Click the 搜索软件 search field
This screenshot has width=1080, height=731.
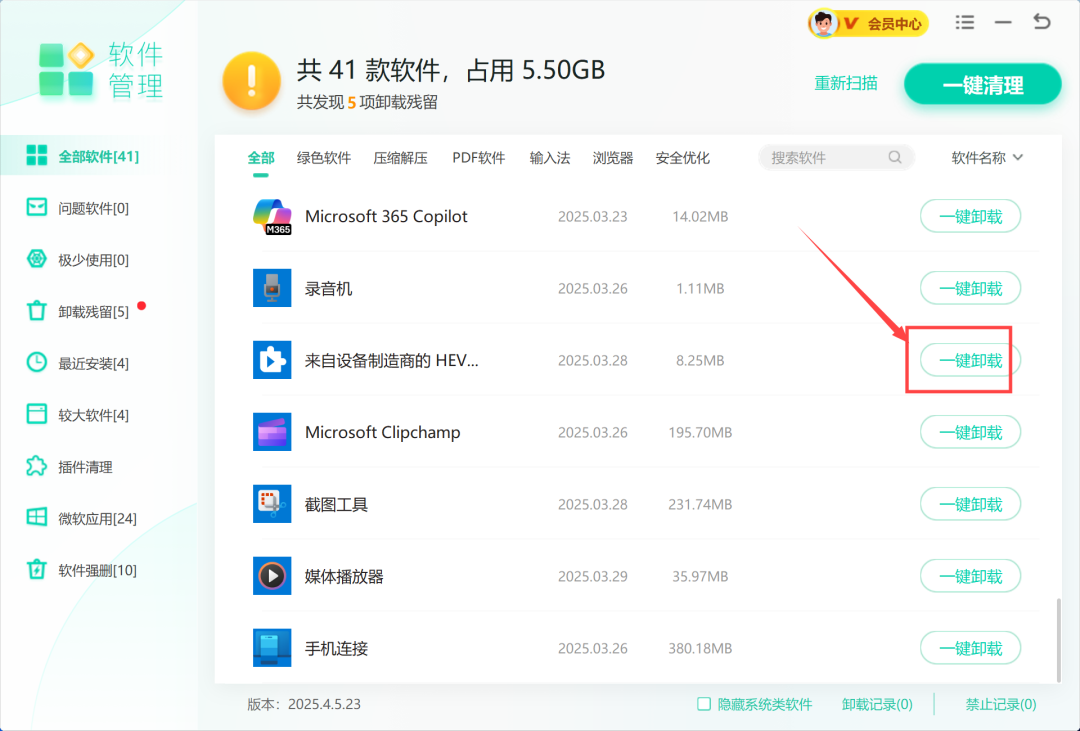(836, 158)
